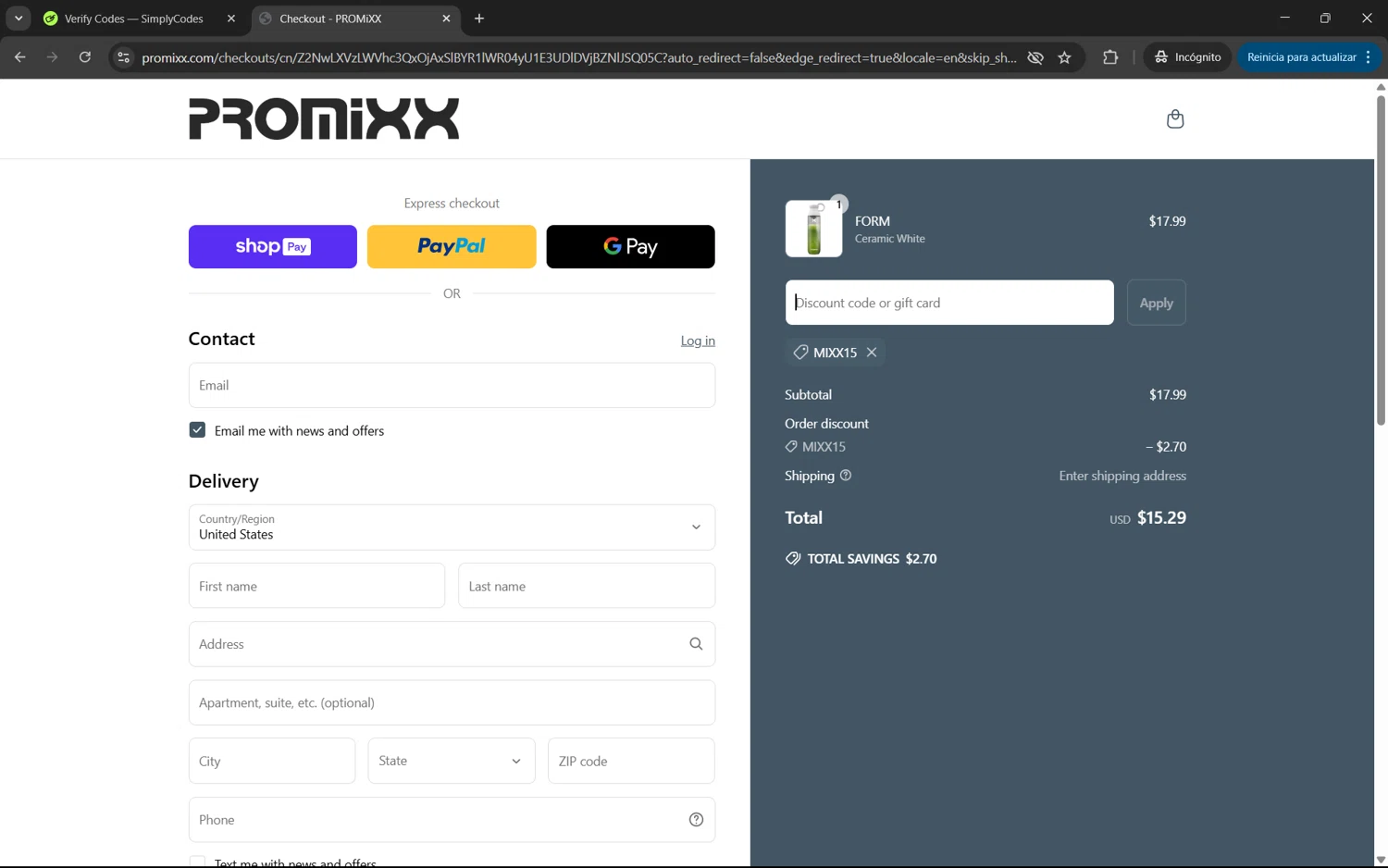This screenshot has width=1388, height=868.
Task: Pay with Google Pay button
Action: coord(630,246)
